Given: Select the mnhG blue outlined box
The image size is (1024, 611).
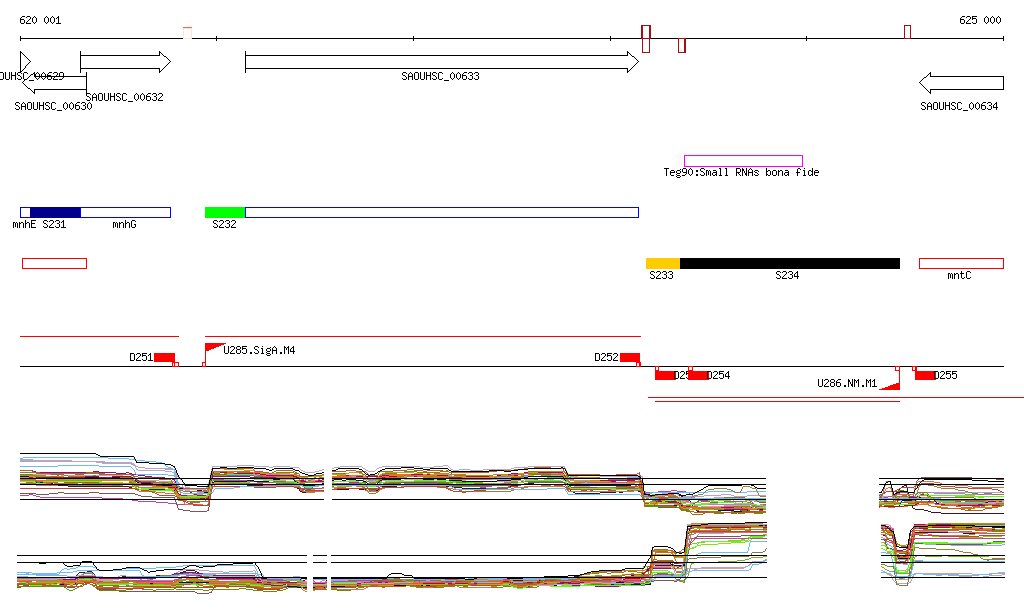Looking at the screenshot, I should point(125,212).
